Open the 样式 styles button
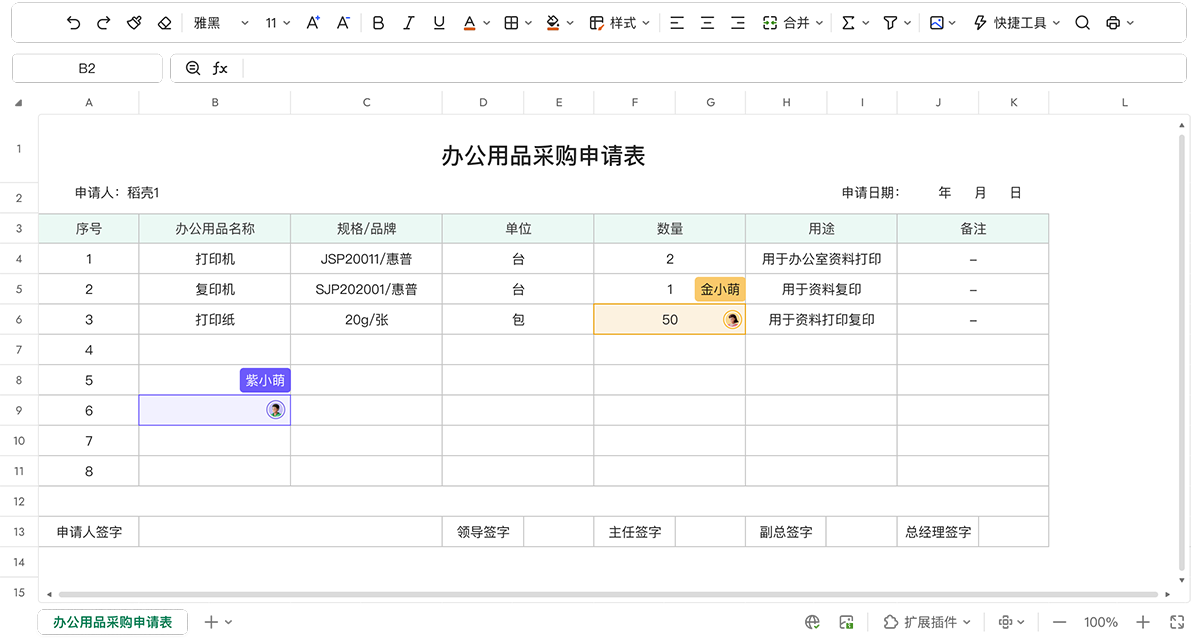 click(x=619, y=23)
